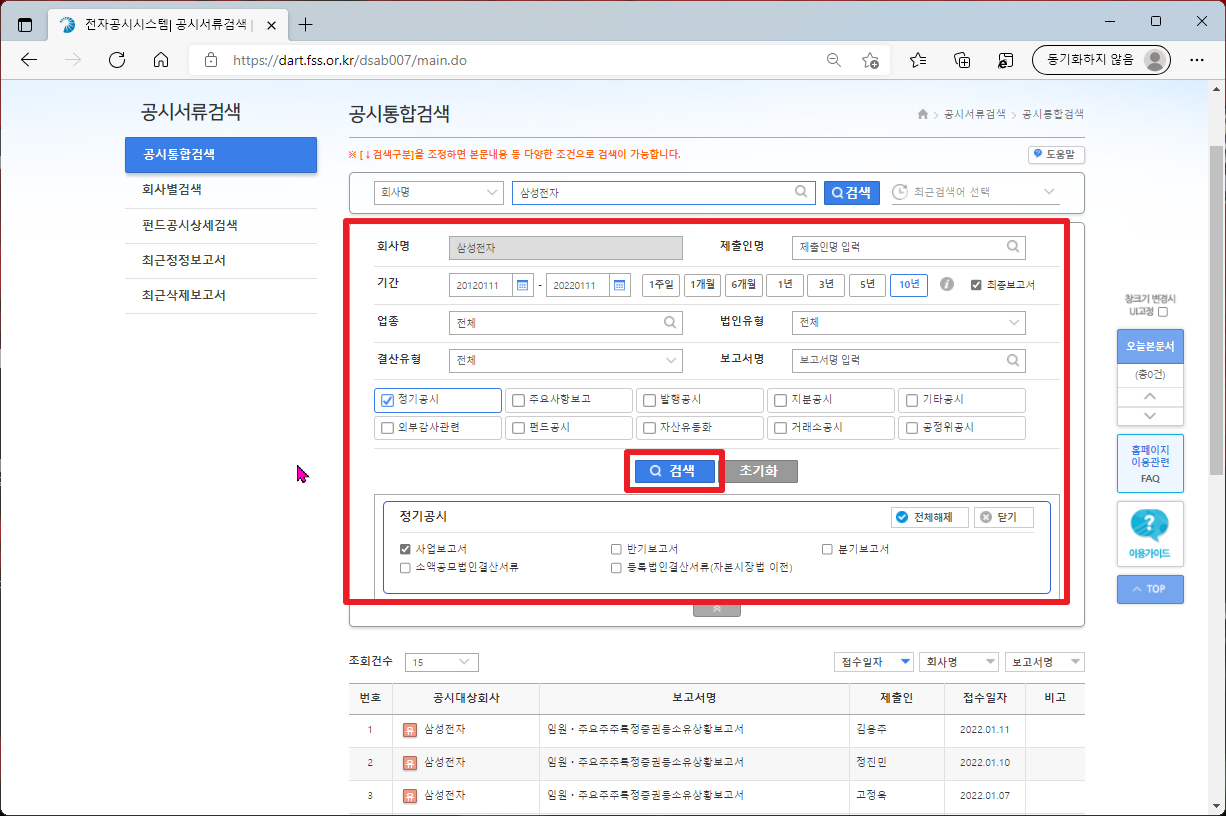Click the magnifier in 보고서명 field
Viewport: 1226px width, 816px height.
coord(1013,360)
